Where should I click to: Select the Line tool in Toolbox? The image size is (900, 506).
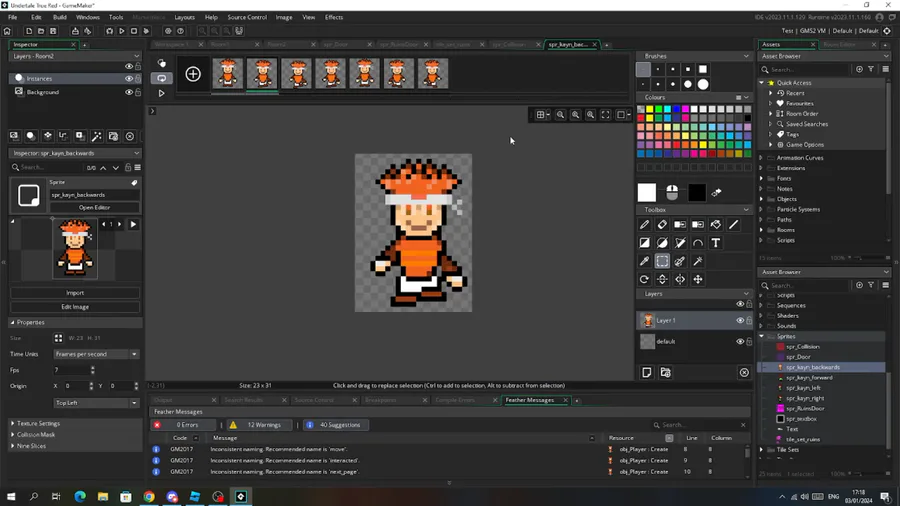[734, 225]
